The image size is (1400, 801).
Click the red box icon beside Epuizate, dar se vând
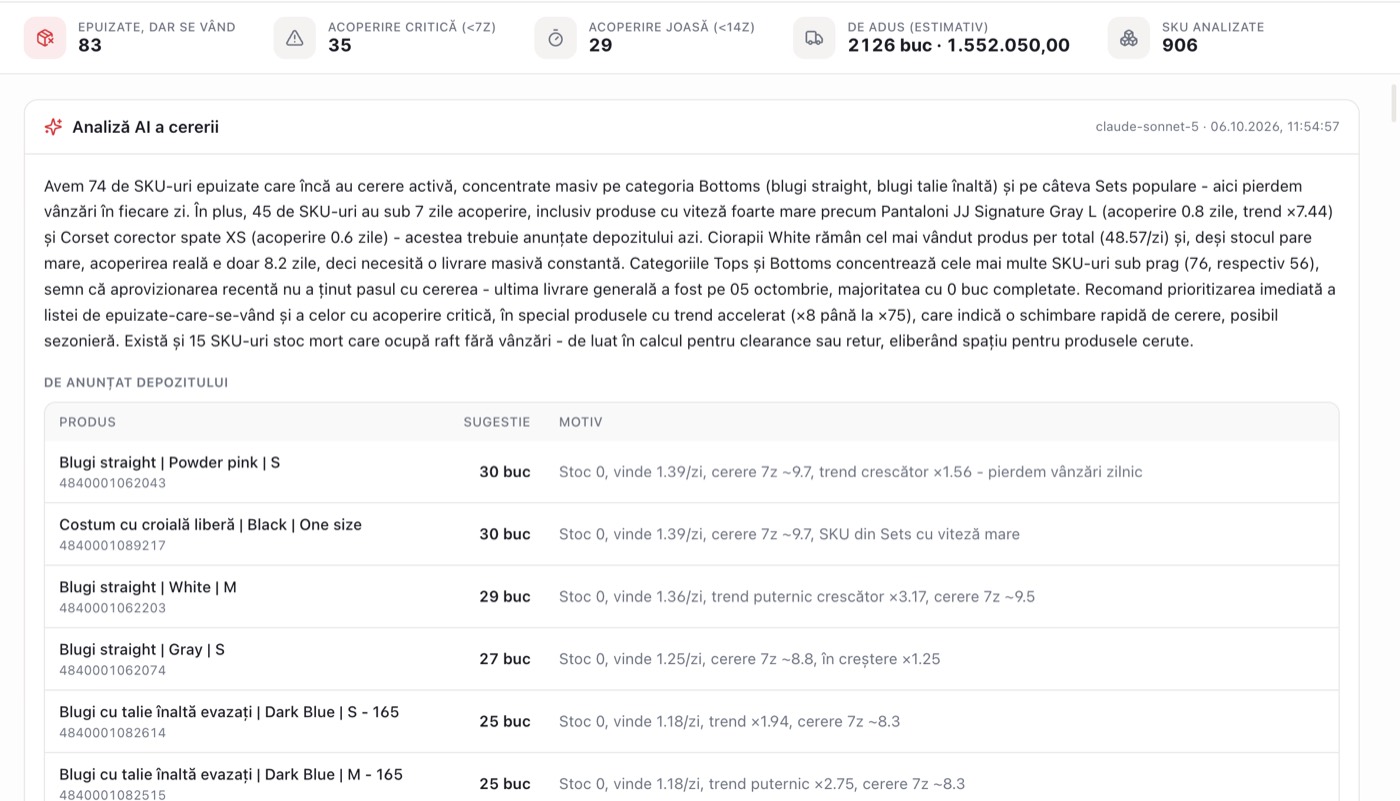tap(45, 38)
